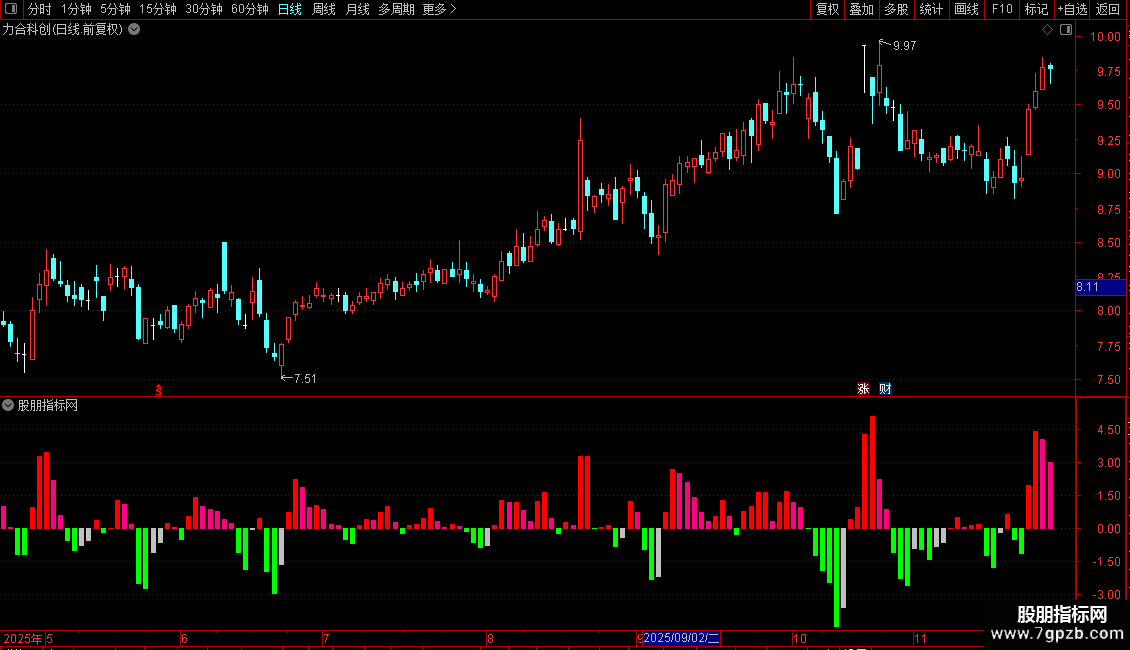Click the 2025年 year label on time axis

[22, 638]
